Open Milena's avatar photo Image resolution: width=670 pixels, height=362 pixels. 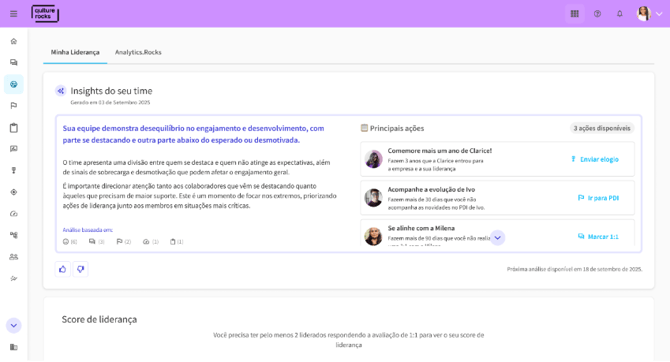pos(373,236)
